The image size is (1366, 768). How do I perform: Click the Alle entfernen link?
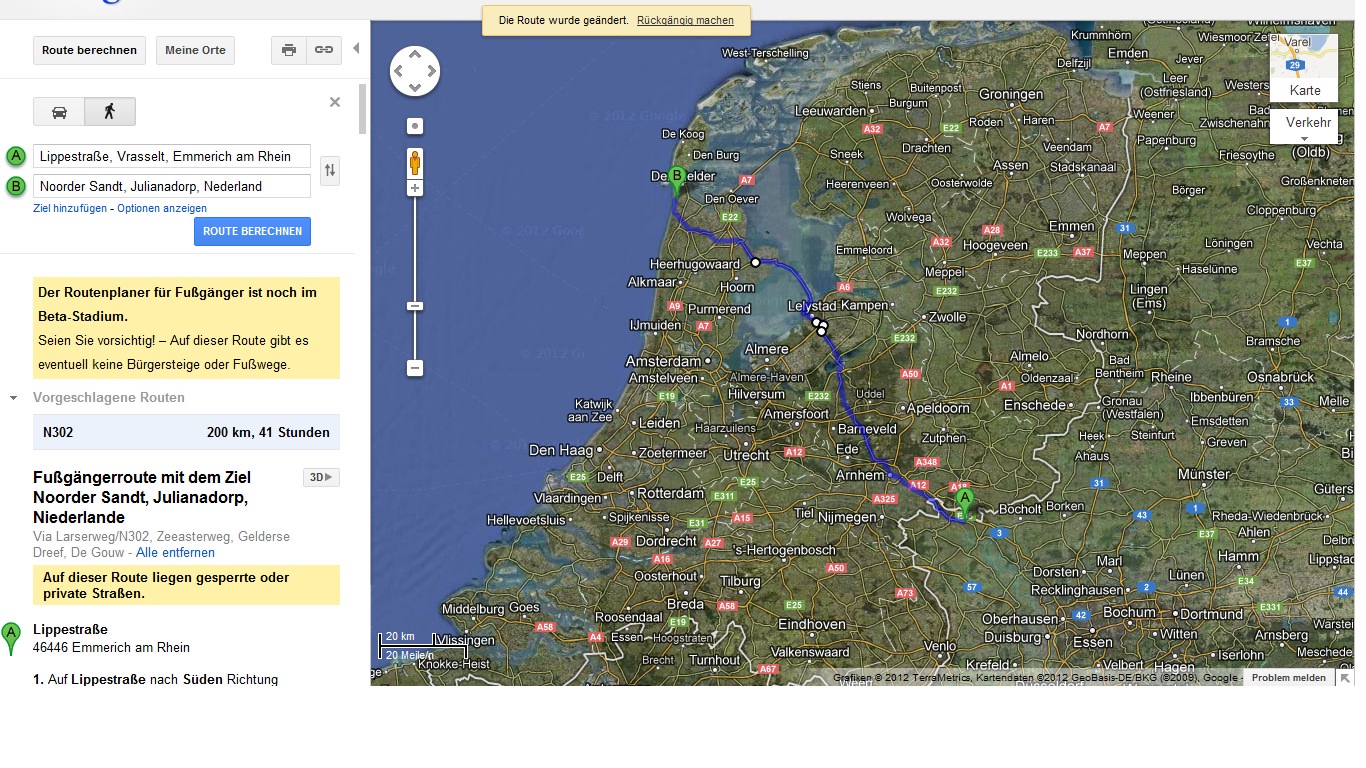pos(175,552)
